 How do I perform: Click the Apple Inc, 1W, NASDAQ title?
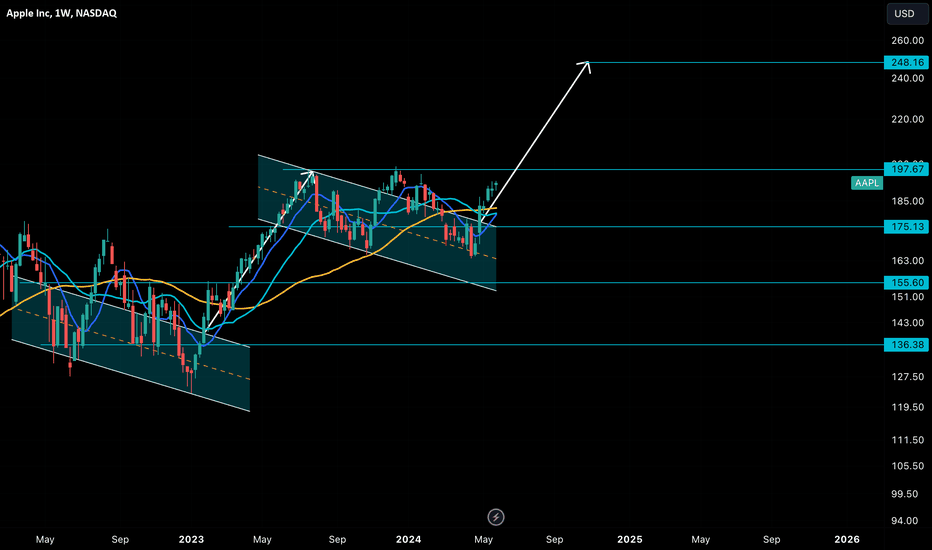click(61, 13)
